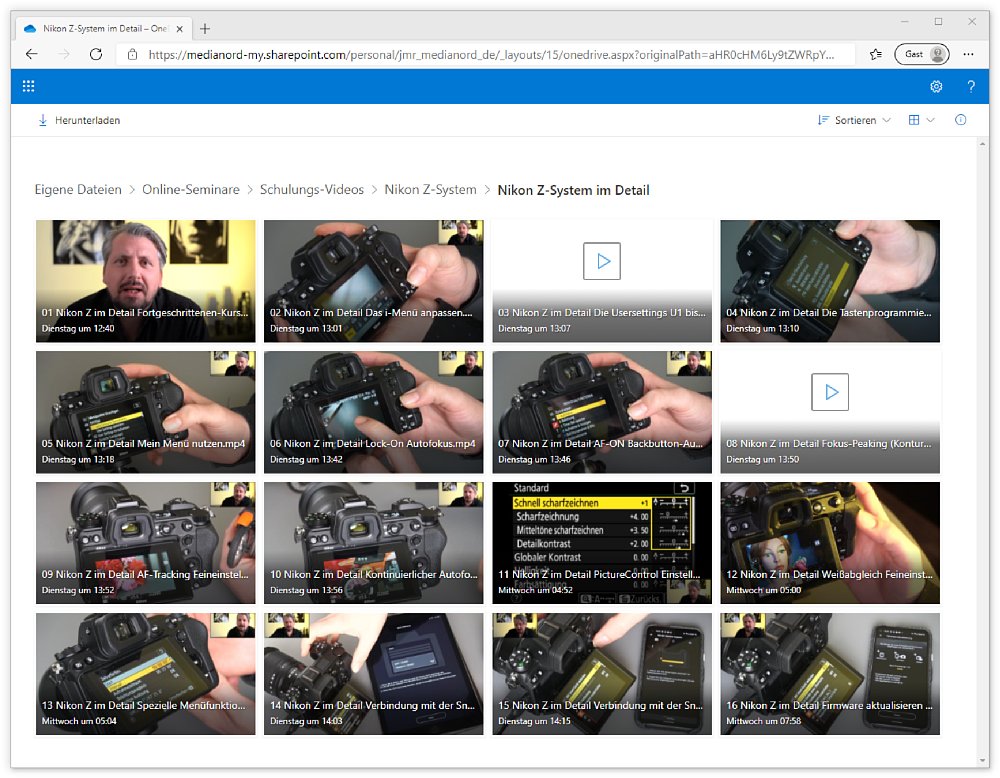Image resolution: width=1000 pixels, height=778 pixels.
Task: Click the browser forward arrow
Action: click(64, 54)
